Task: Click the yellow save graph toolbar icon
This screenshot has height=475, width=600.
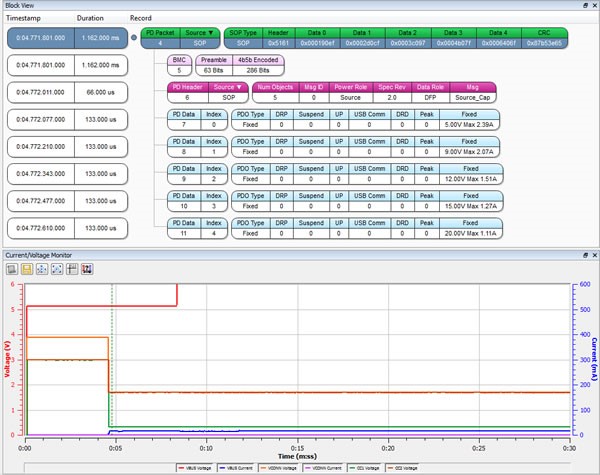Action: (27, 269)
